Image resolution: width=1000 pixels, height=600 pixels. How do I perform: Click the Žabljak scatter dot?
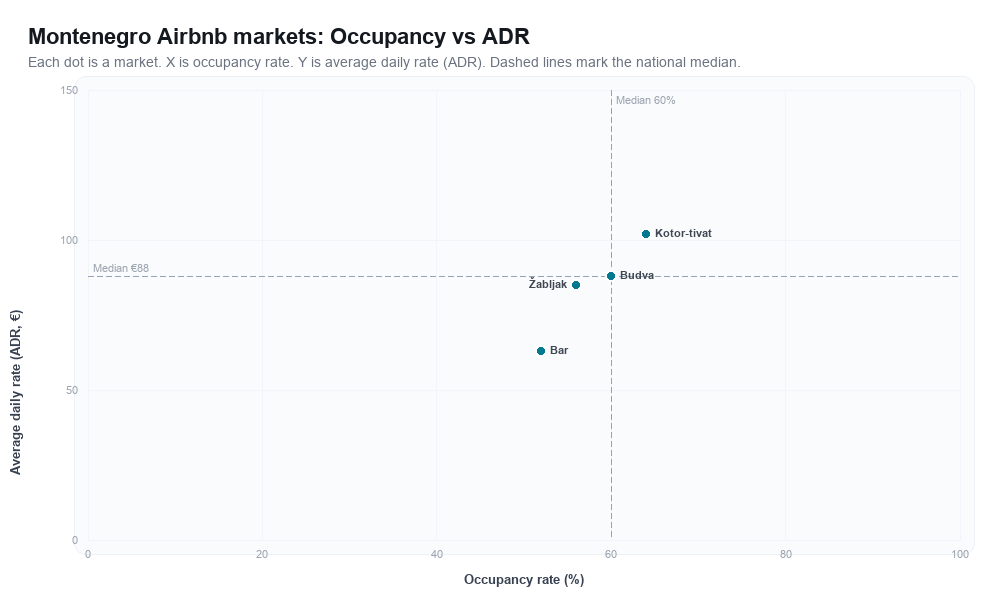coord(576,285)
